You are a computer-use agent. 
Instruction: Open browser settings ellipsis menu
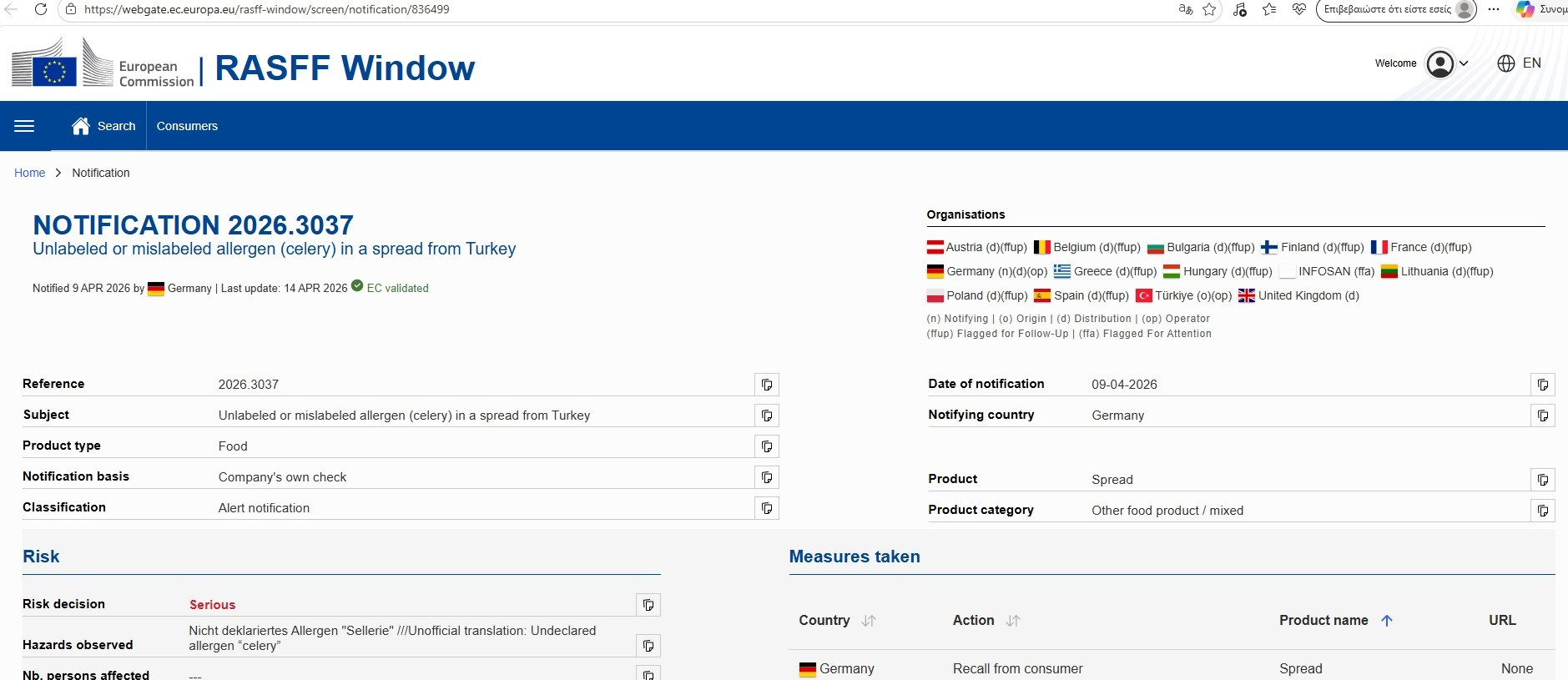[x=1494, y=9]
